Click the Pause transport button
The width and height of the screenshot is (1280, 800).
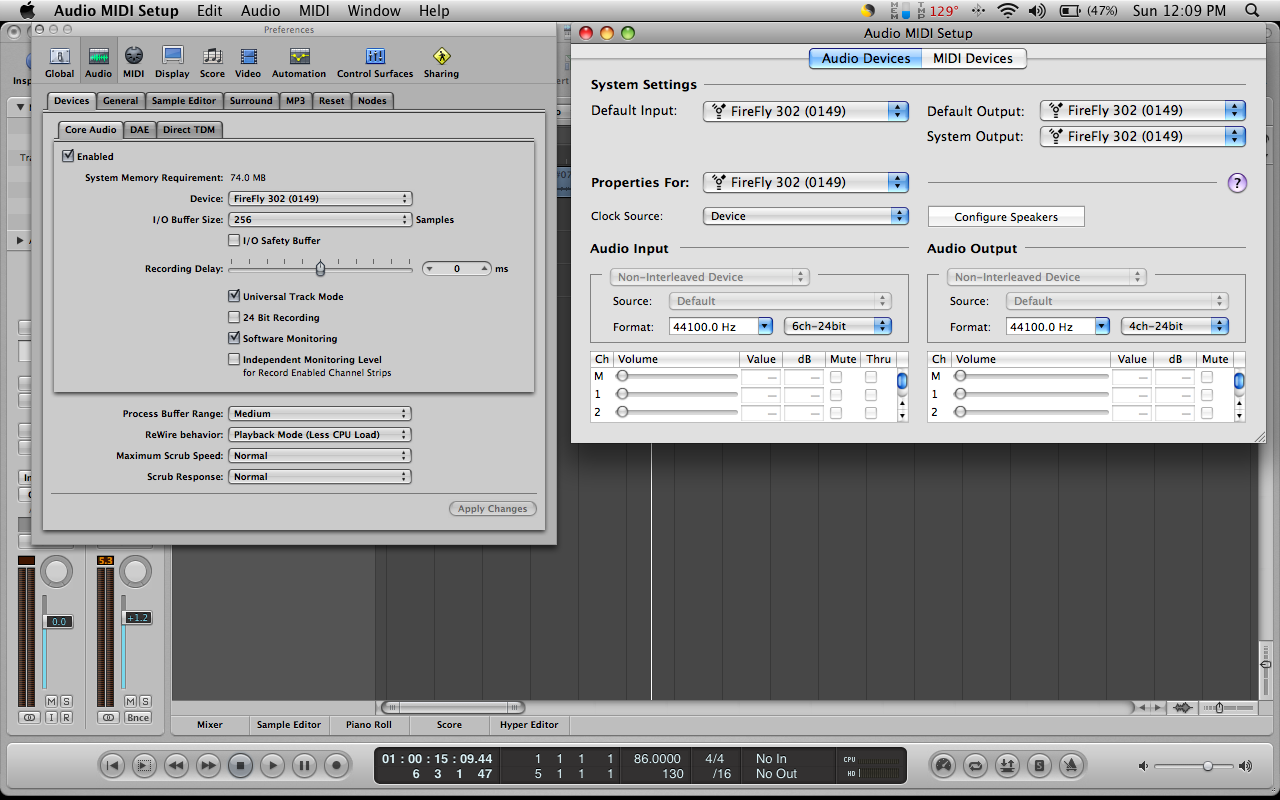[x=304, y=766]
